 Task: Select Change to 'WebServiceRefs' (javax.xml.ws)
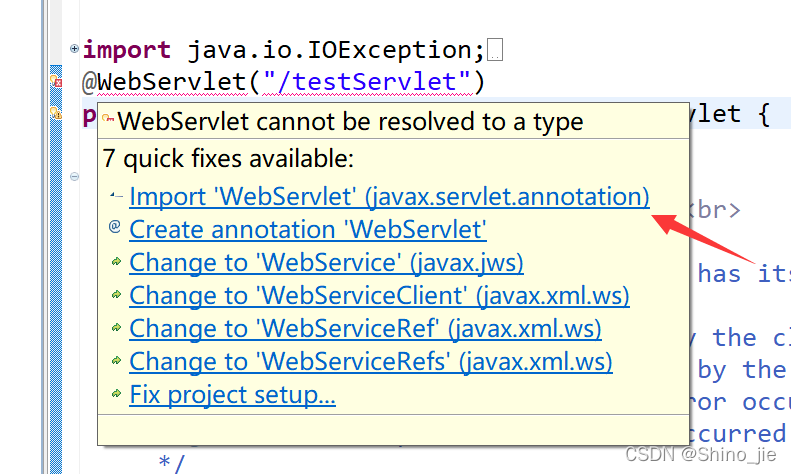coord(371,362)
